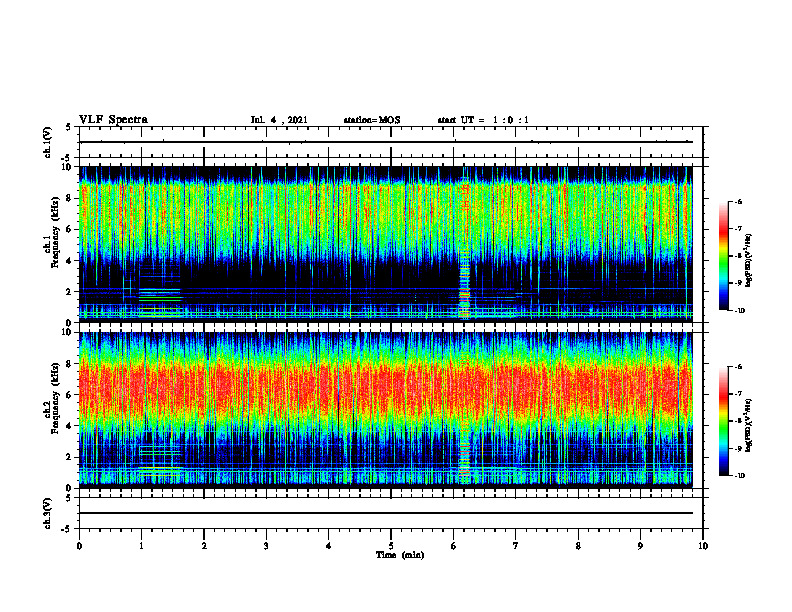
Task: Click the "-8" tick on ch.1 colorbar
Action: tap(738, 256)
